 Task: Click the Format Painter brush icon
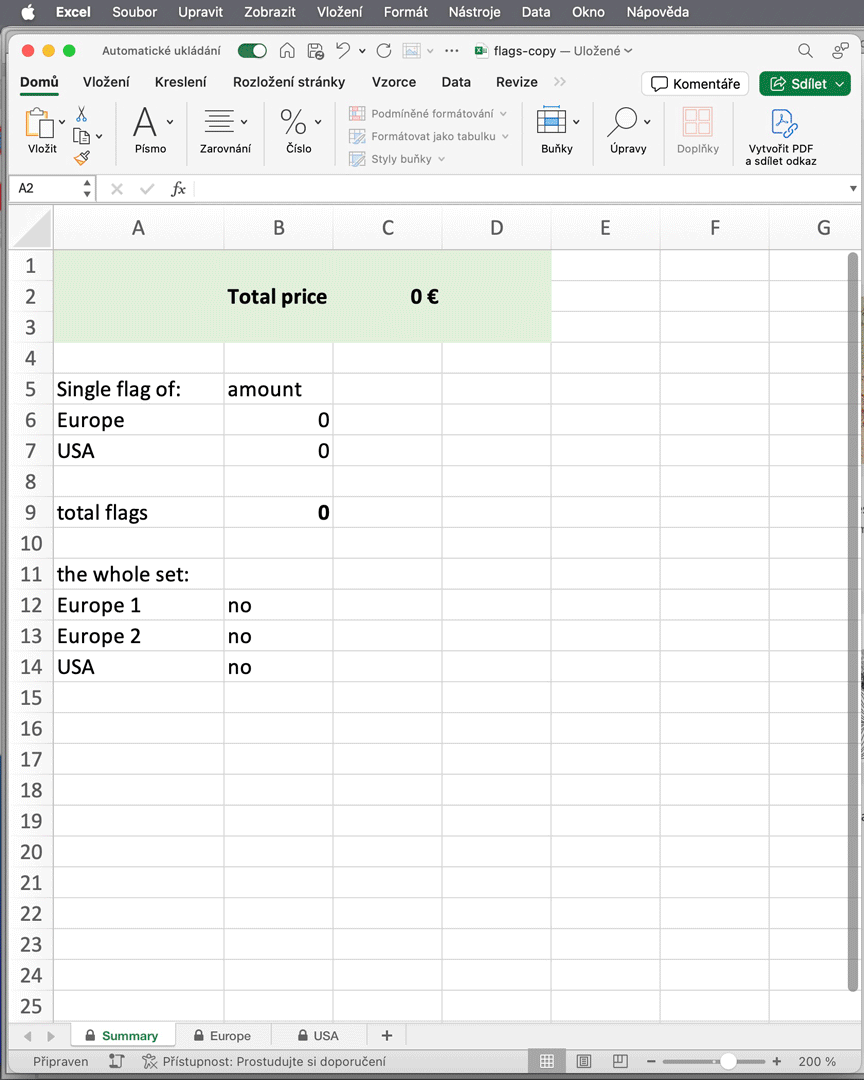(x=81, y=157)
